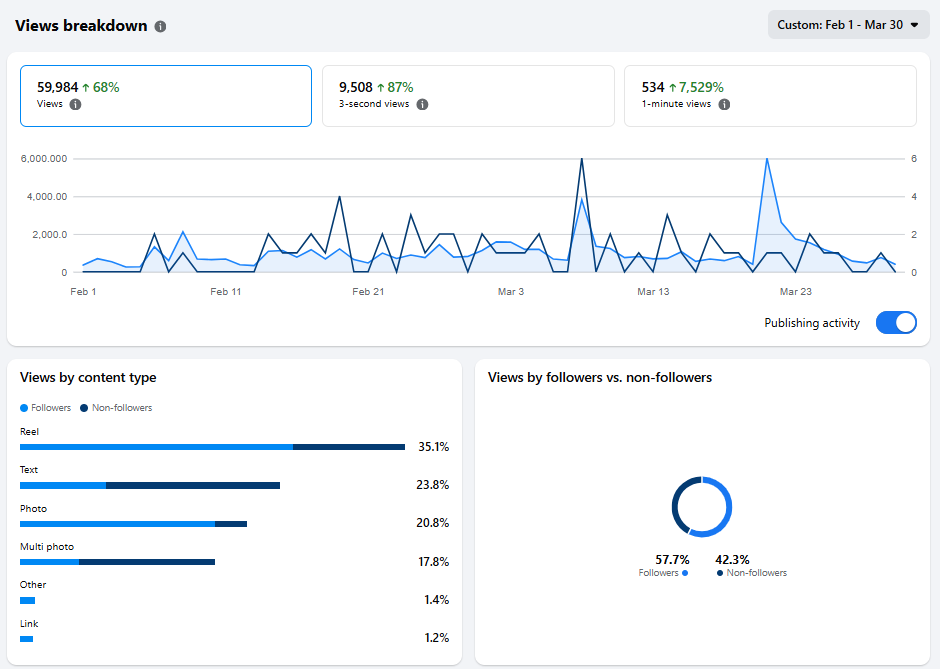Click the Non-followers dot beside 42.3%
The image size is (940, 669).
point(721,573)
